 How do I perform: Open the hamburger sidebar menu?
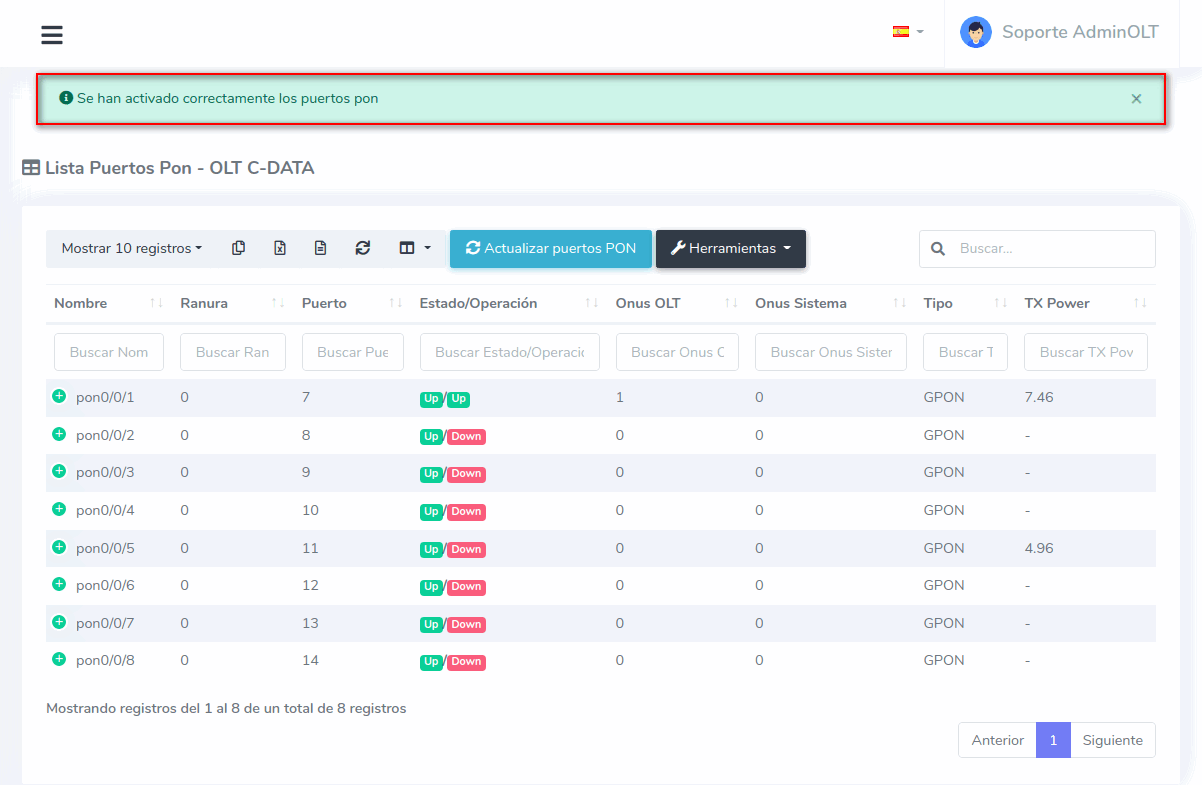[52, 35]
